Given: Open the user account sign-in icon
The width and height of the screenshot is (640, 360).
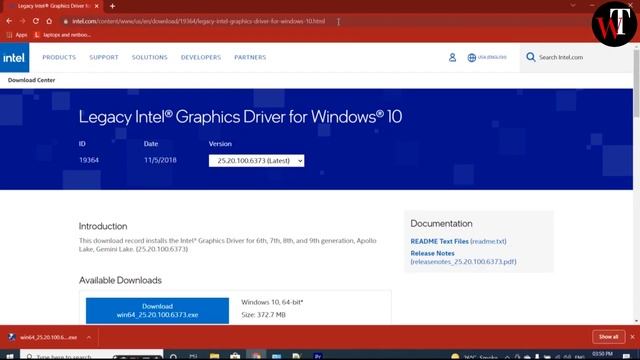Looking at the screenshot, I should [x=452, y=58].
